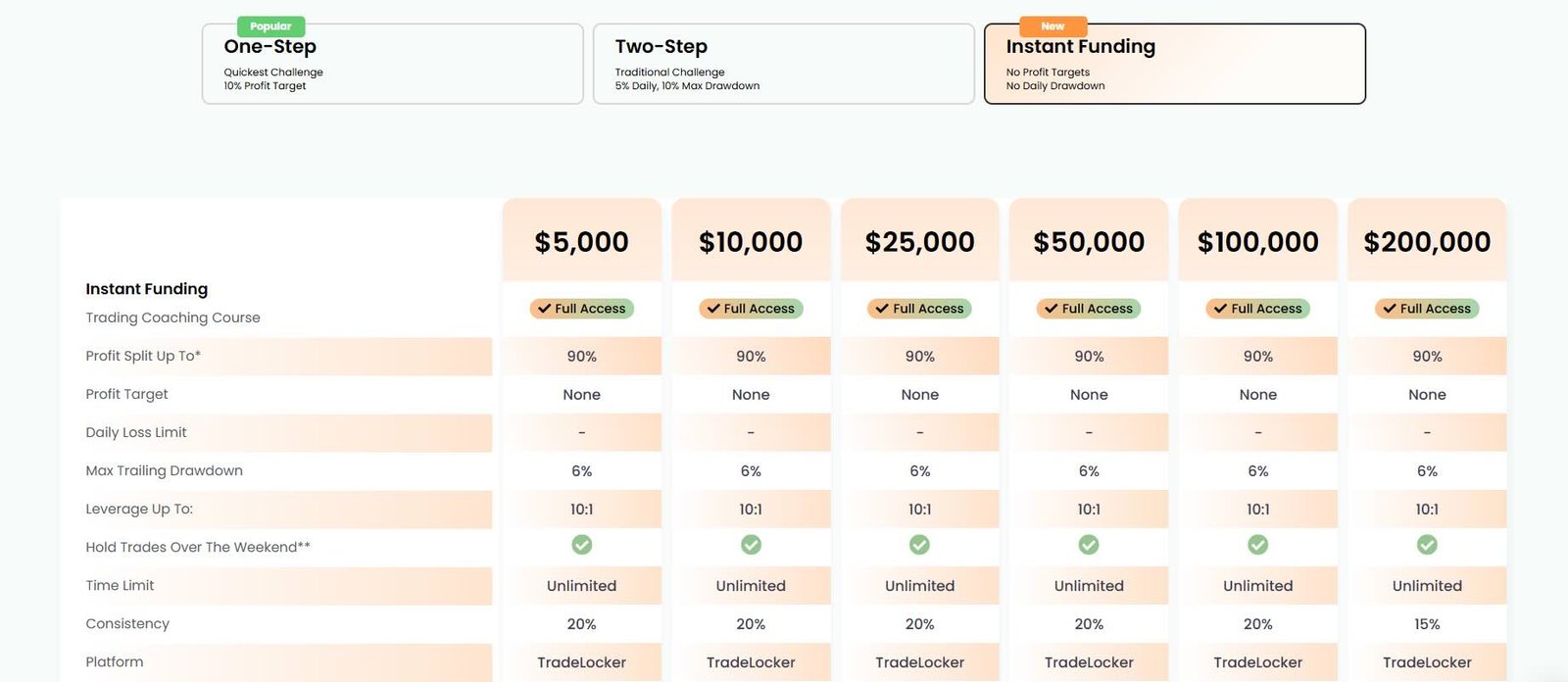Open the $5,000 account column header

(x=582, y=240)
